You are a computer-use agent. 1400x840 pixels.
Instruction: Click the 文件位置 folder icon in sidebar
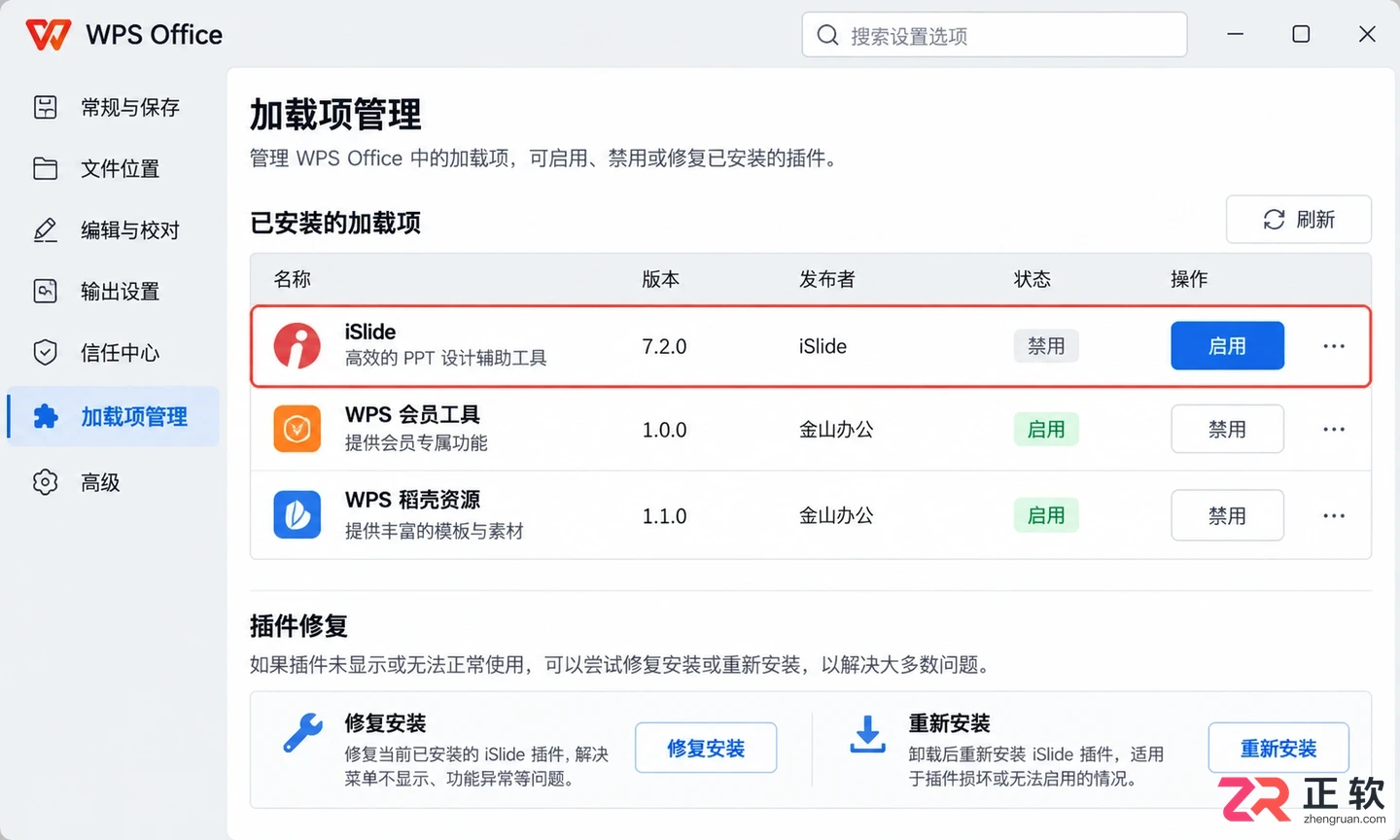(x=46, y=168)
